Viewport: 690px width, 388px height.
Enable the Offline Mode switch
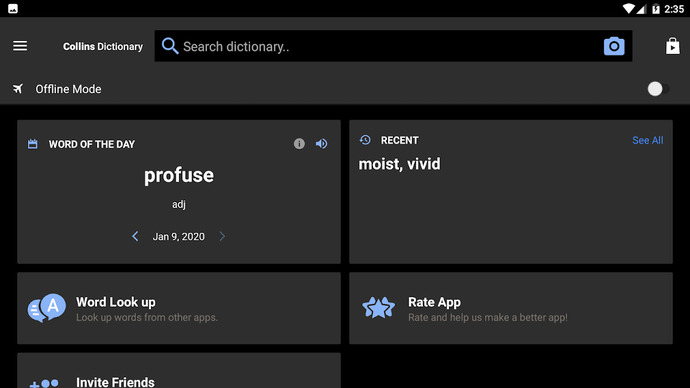click(x=658, y=89)
